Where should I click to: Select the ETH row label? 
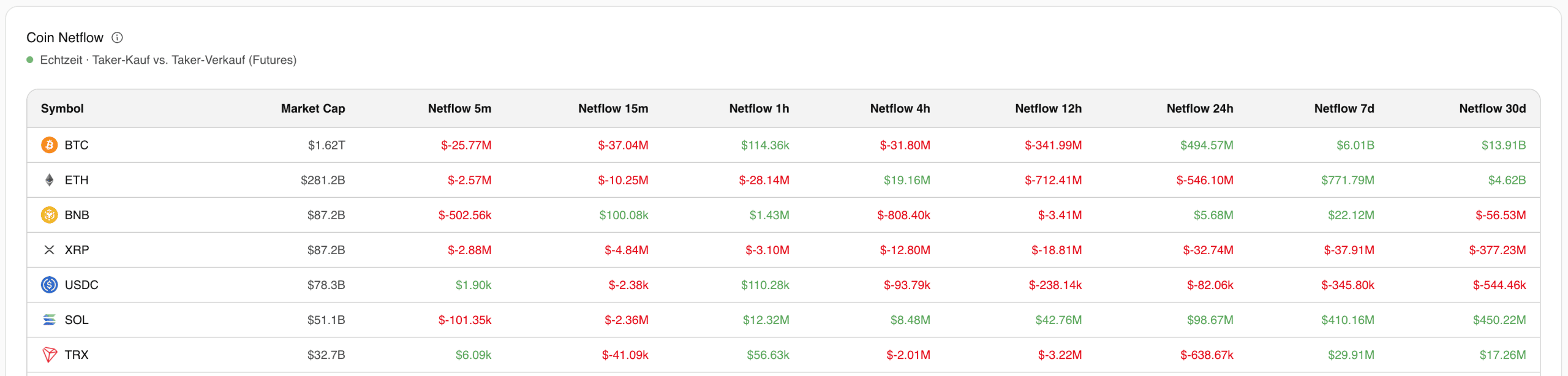(x=77, y=180)
